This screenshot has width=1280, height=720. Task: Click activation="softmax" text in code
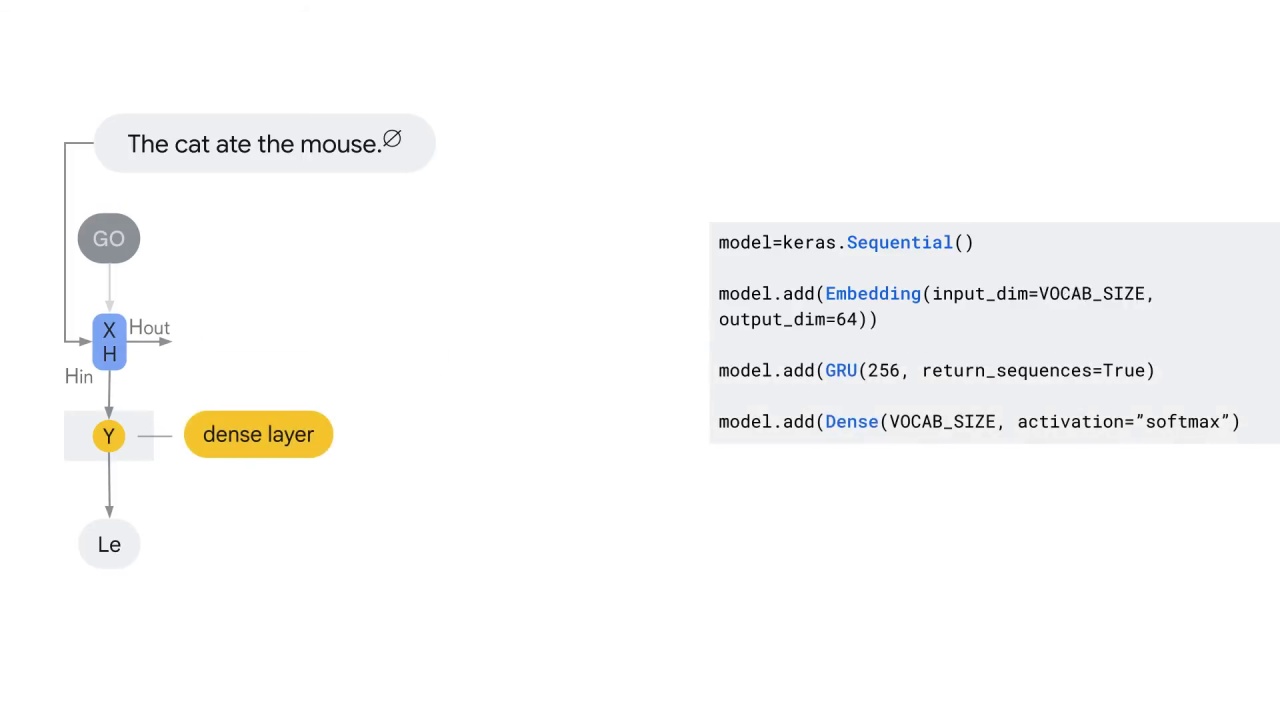(x=1123, y=422)
